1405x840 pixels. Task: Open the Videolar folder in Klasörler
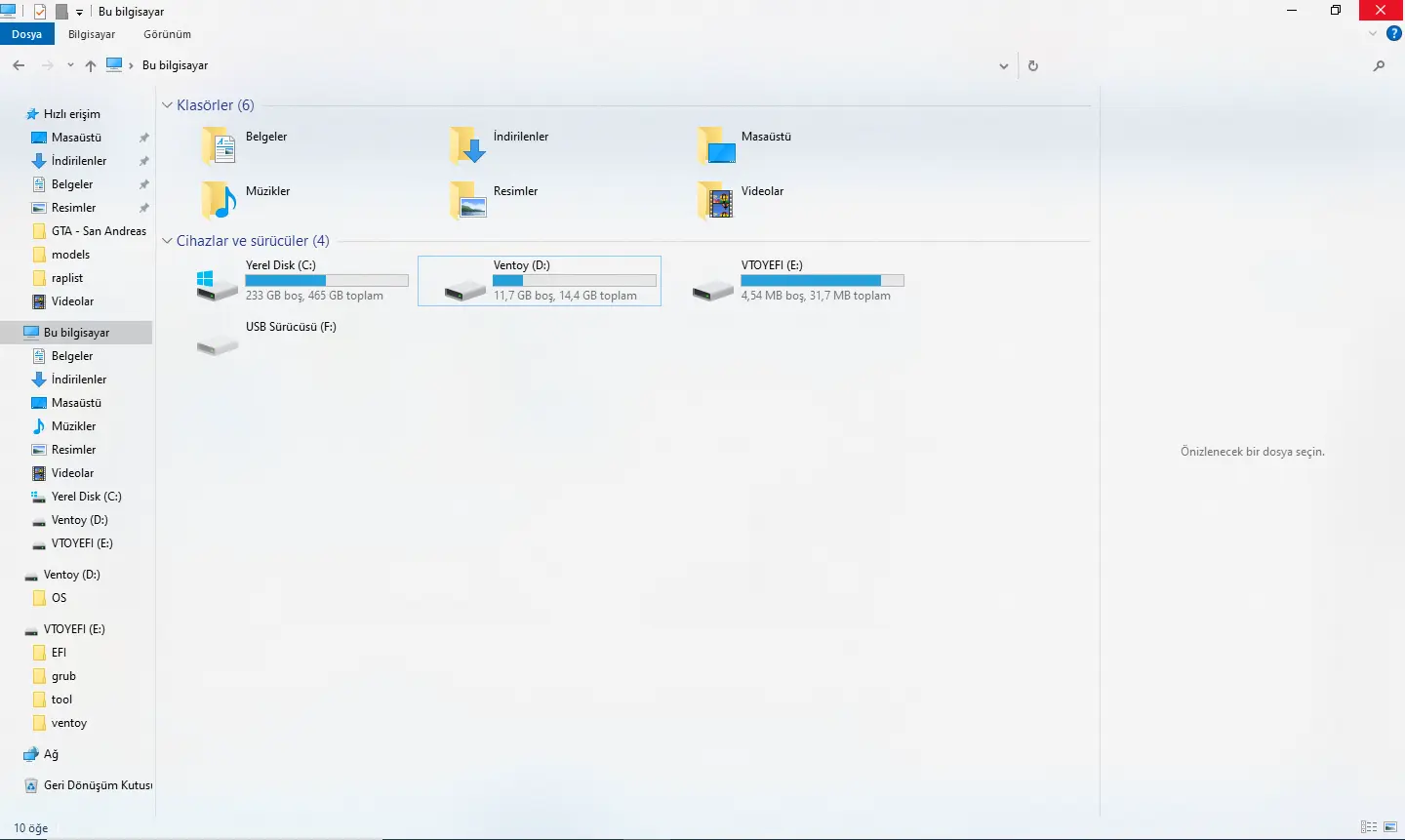point(742,200)
